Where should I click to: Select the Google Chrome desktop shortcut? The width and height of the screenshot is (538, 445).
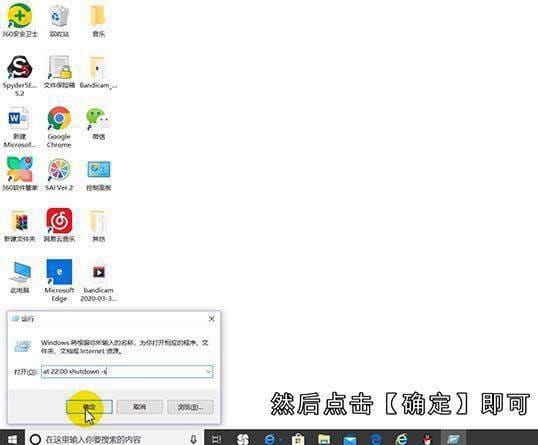coord(59,127)
